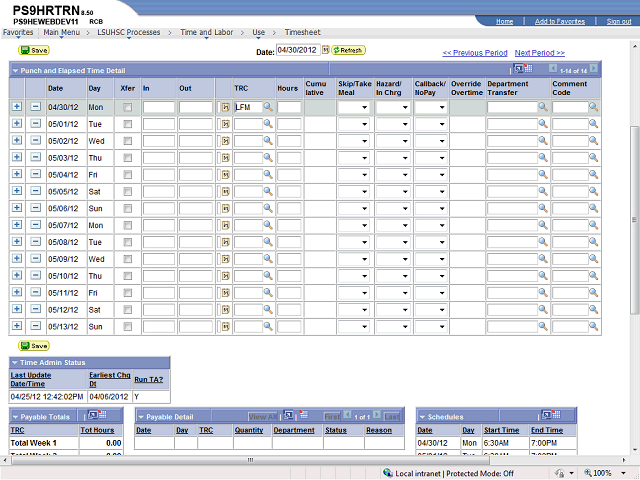640x480 pixels.
Task: Click the browser zoom level 100% control
Action: [x=602, y=473]
